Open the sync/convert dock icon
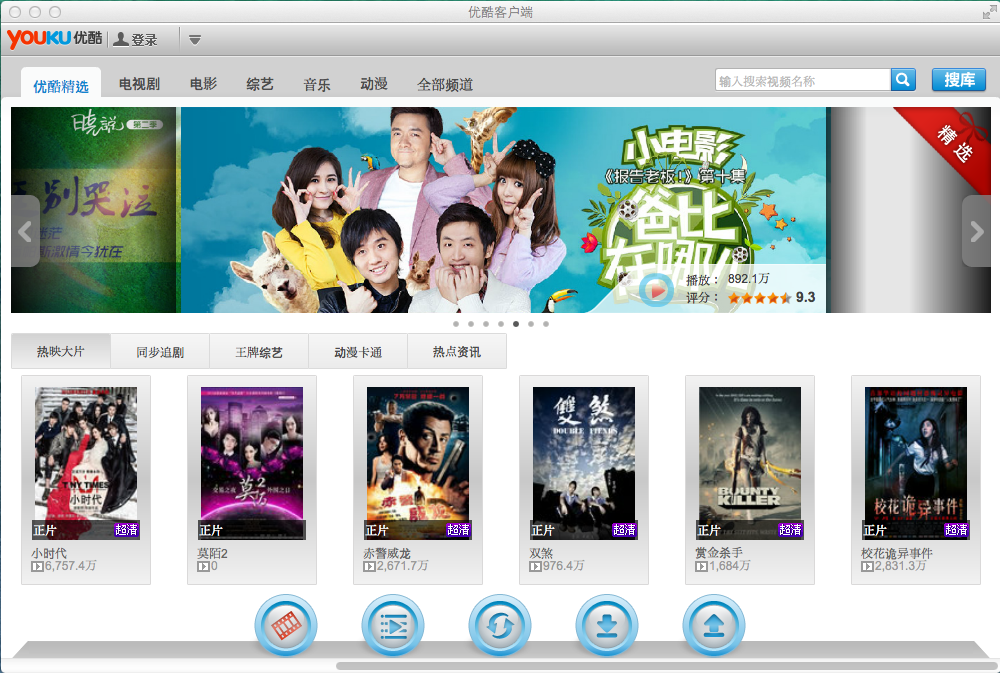This screenshot has height=673, width=1000. tap(500, 626)
